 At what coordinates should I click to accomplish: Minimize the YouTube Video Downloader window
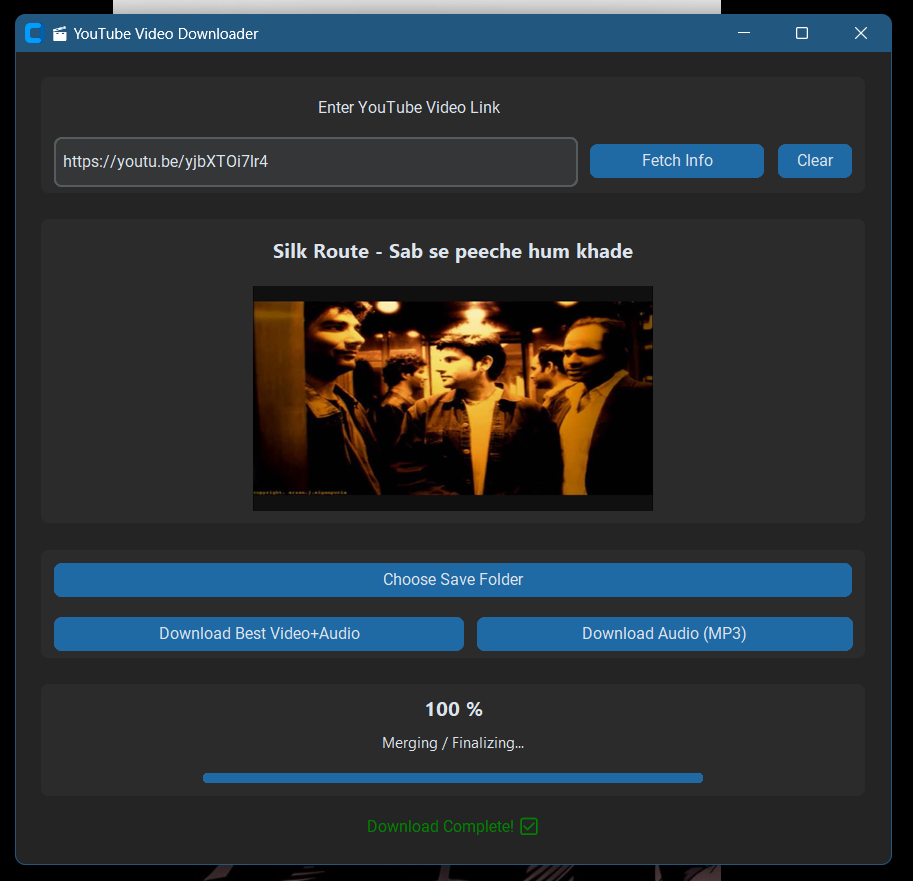(744, 33)
